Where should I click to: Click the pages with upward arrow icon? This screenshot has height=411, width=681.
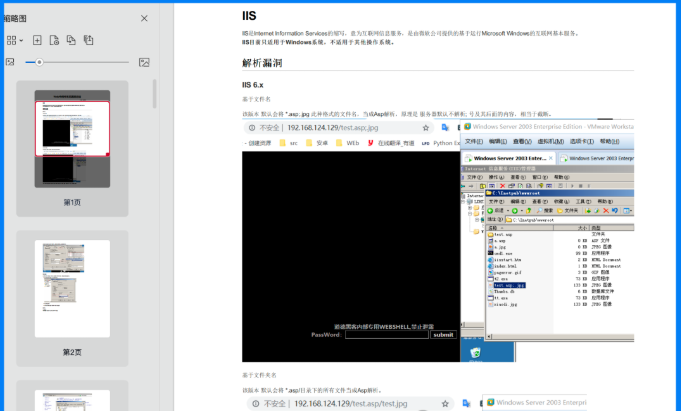(89, 40)
